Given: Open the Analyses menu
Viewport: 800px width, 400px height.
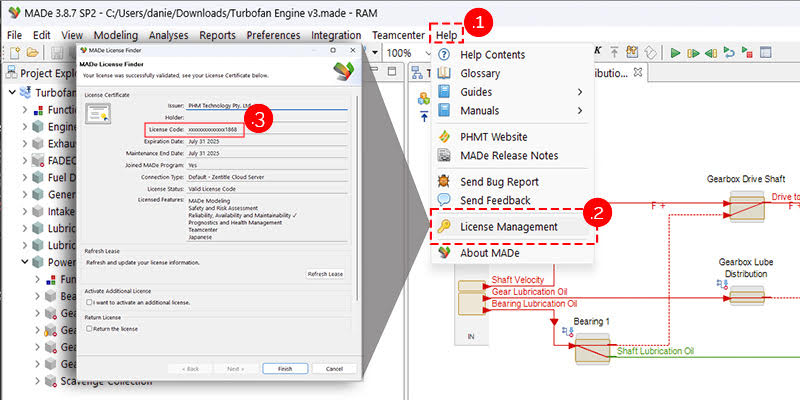Looking at the screenshot, I should pos(168,35).
